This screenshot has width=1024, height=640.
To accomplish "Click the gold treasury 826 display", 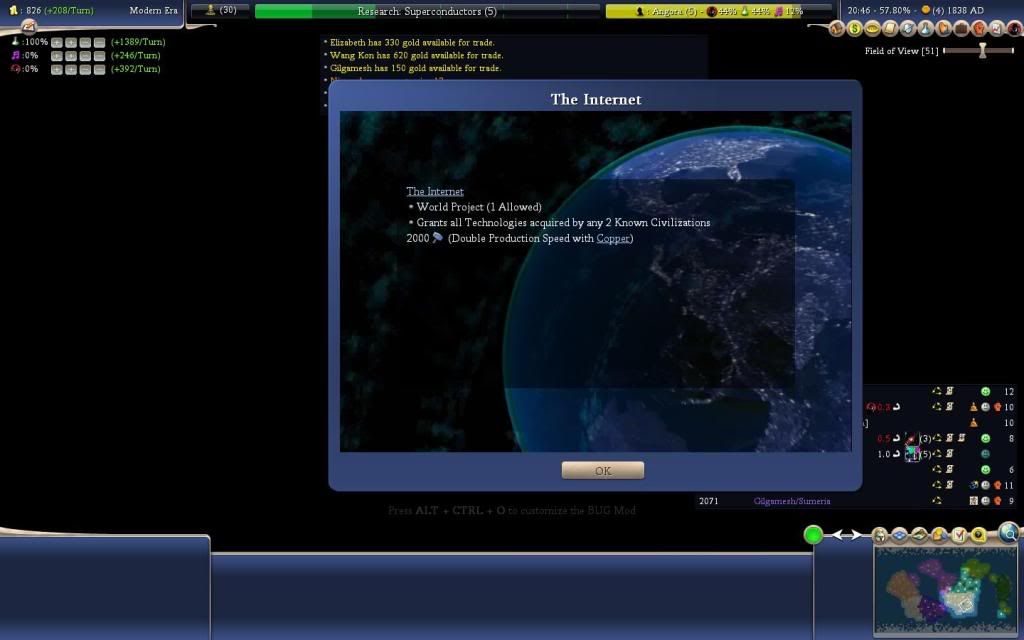I will [51, 10].
